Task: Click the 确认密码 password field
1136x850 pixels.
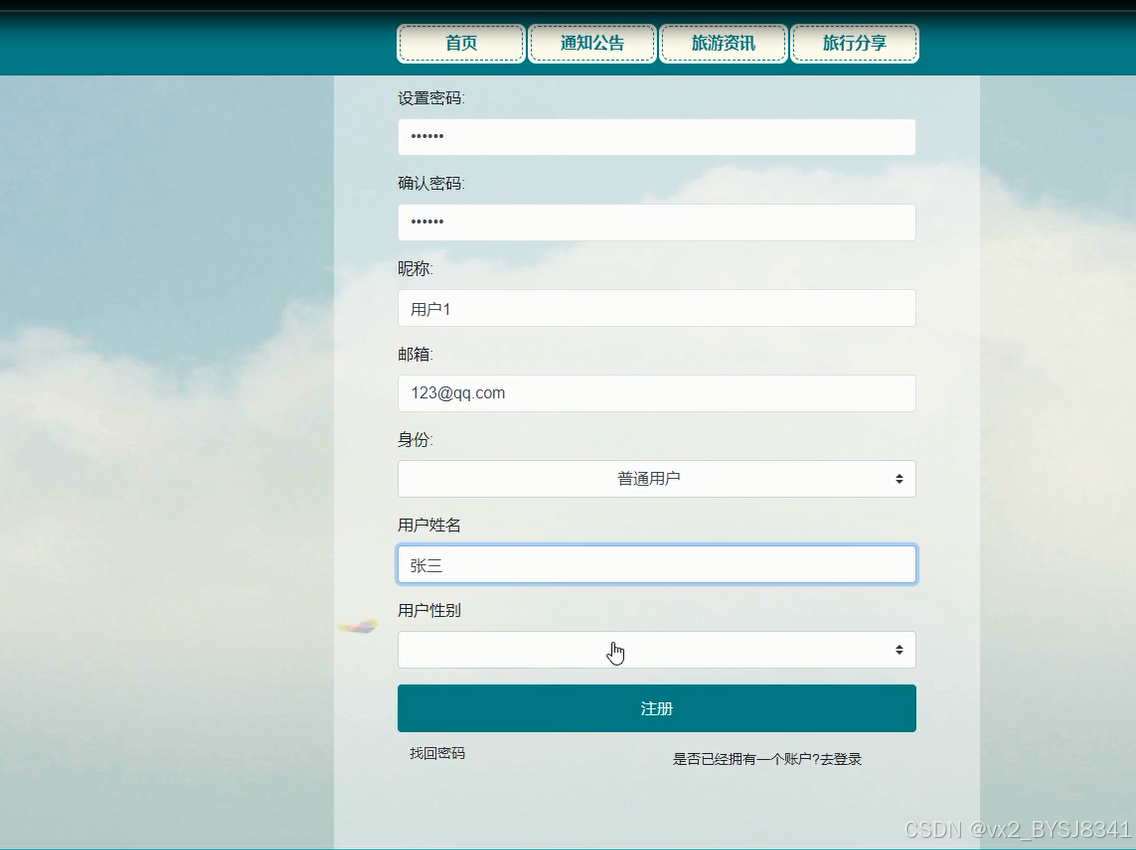Action: click(656, 222)
